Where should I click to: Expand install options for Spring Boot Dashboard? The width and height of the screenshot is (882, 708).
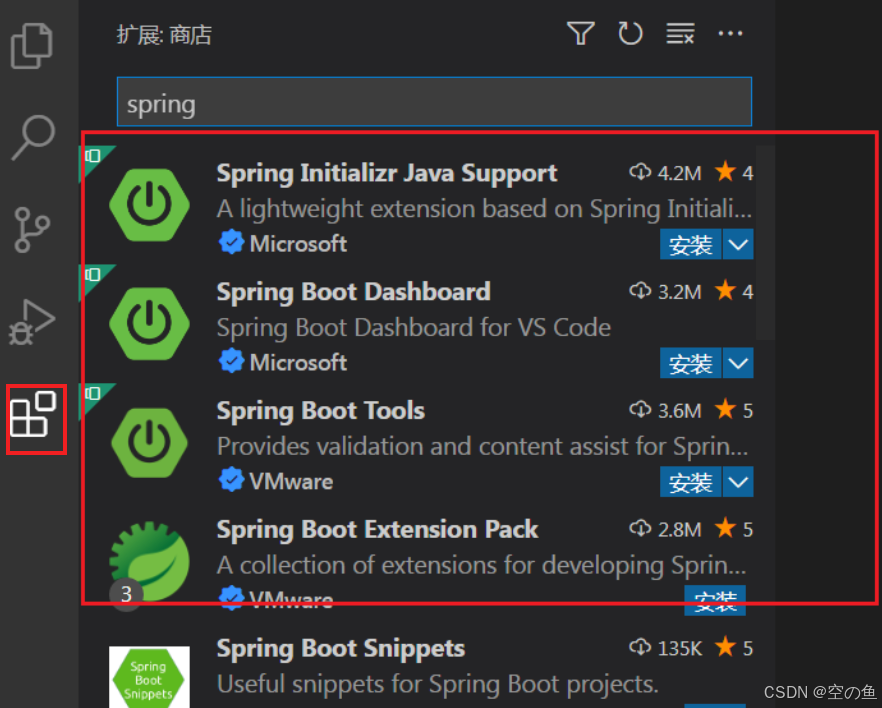tap(738, 363)
